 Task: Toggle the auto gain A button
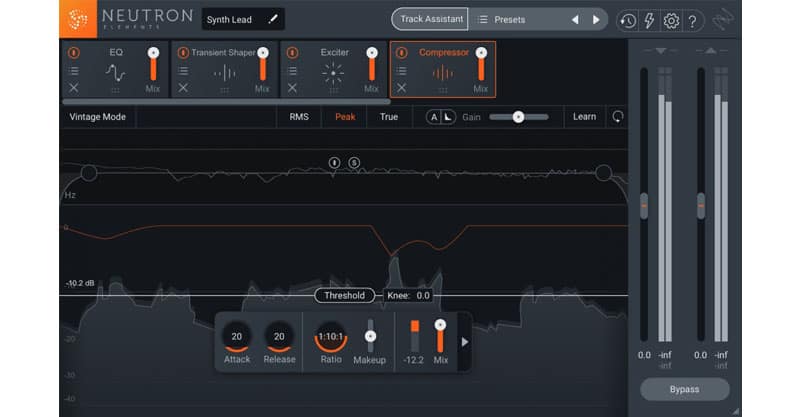tap(434, 117)
